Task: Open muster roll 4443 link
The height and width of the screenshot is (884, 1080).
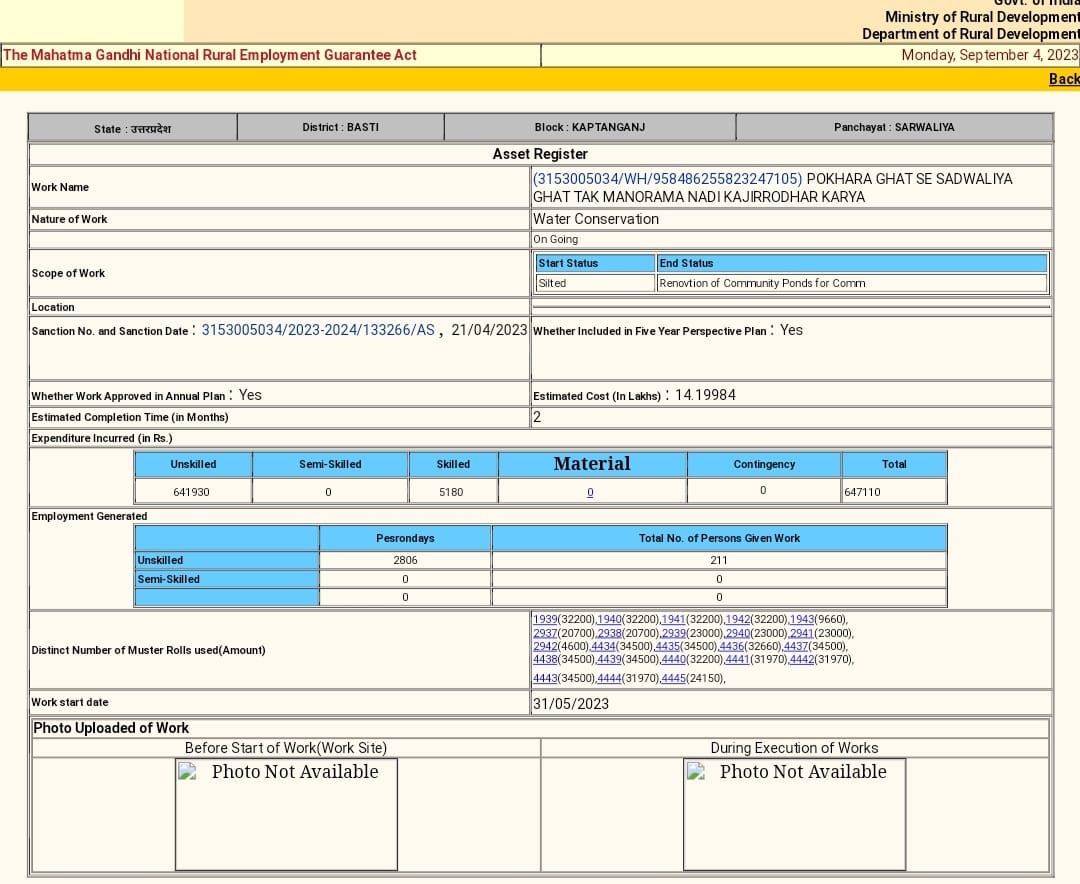Action: click(545, 679)
